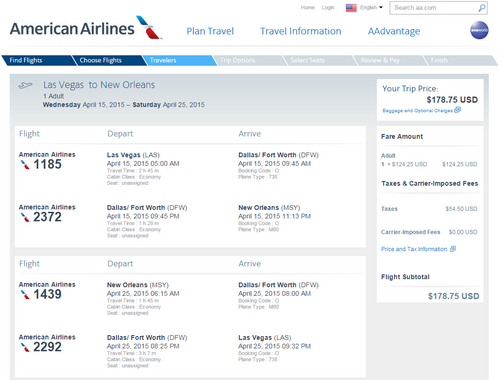500x380 pixels.
Task: Click the American Airlines logo
Action: click(x=86, y=28)
